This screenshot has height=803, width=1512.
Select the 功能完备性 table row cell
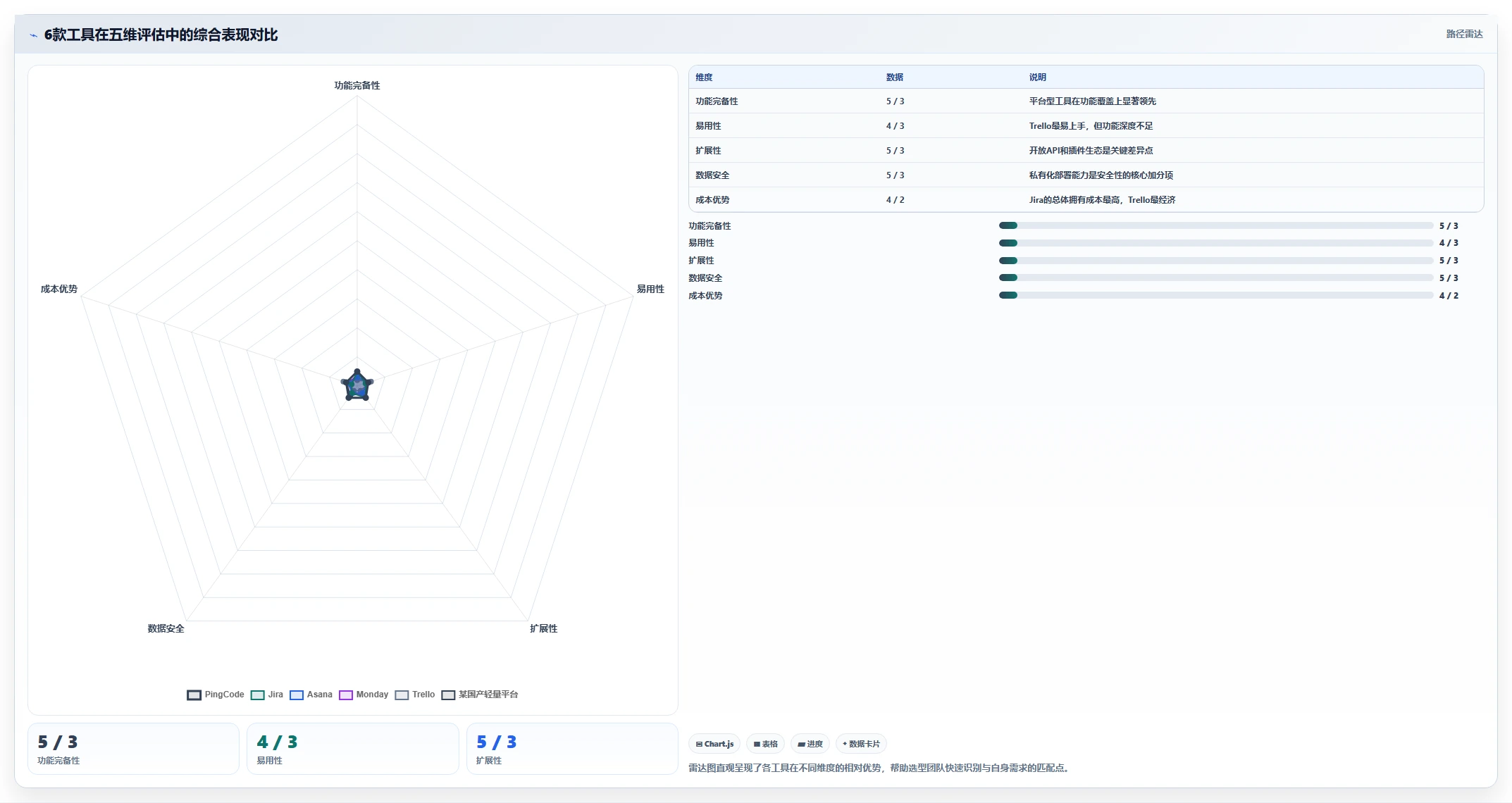tap(717, 101)
